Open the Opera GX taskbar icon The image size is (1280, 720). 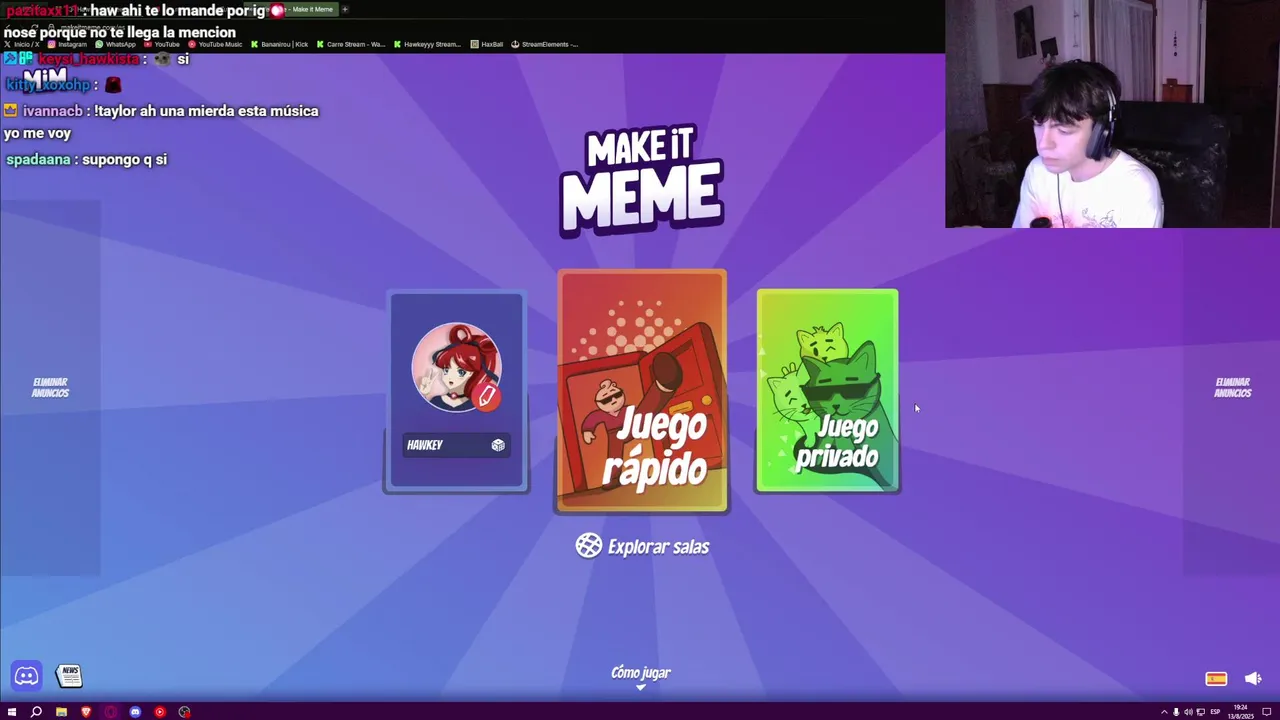tap(110, 712)
